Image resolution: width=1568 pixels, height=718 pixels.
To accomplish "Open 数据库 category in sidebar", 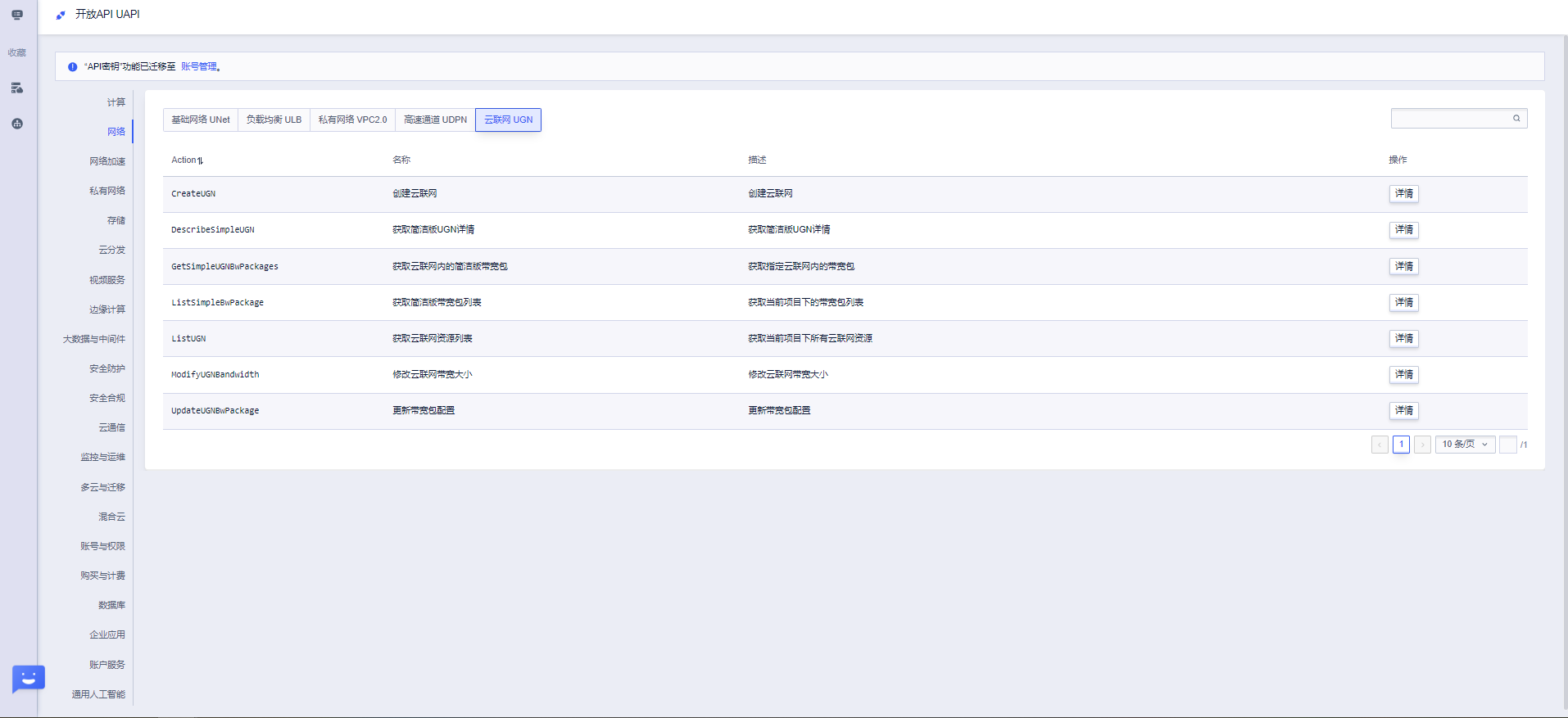I will [x=112, y=605].
